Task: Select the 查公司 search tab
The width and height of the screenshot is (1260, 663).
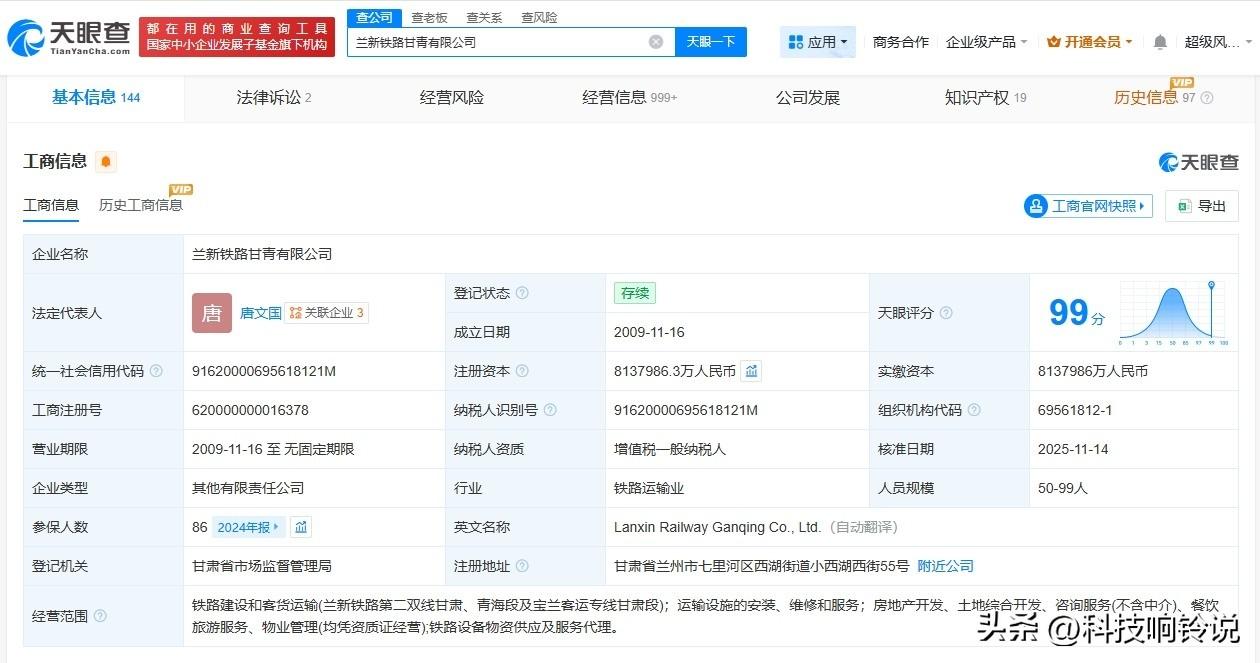Action: click(x=374, y=18)
